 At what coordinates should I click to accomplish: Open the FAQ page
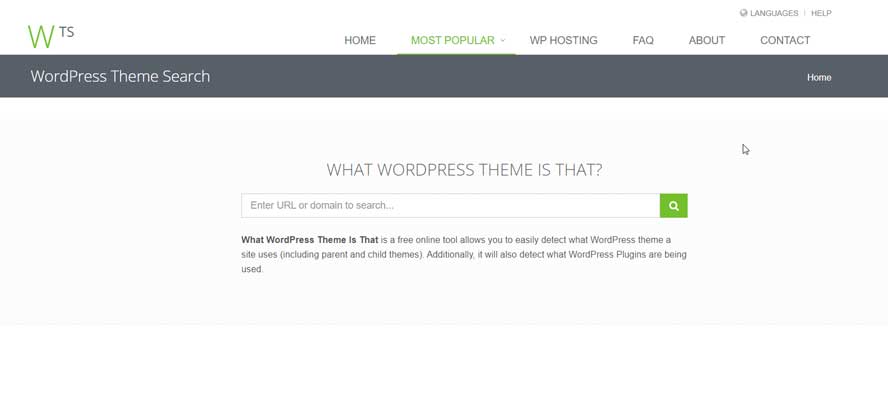point(643,40)
